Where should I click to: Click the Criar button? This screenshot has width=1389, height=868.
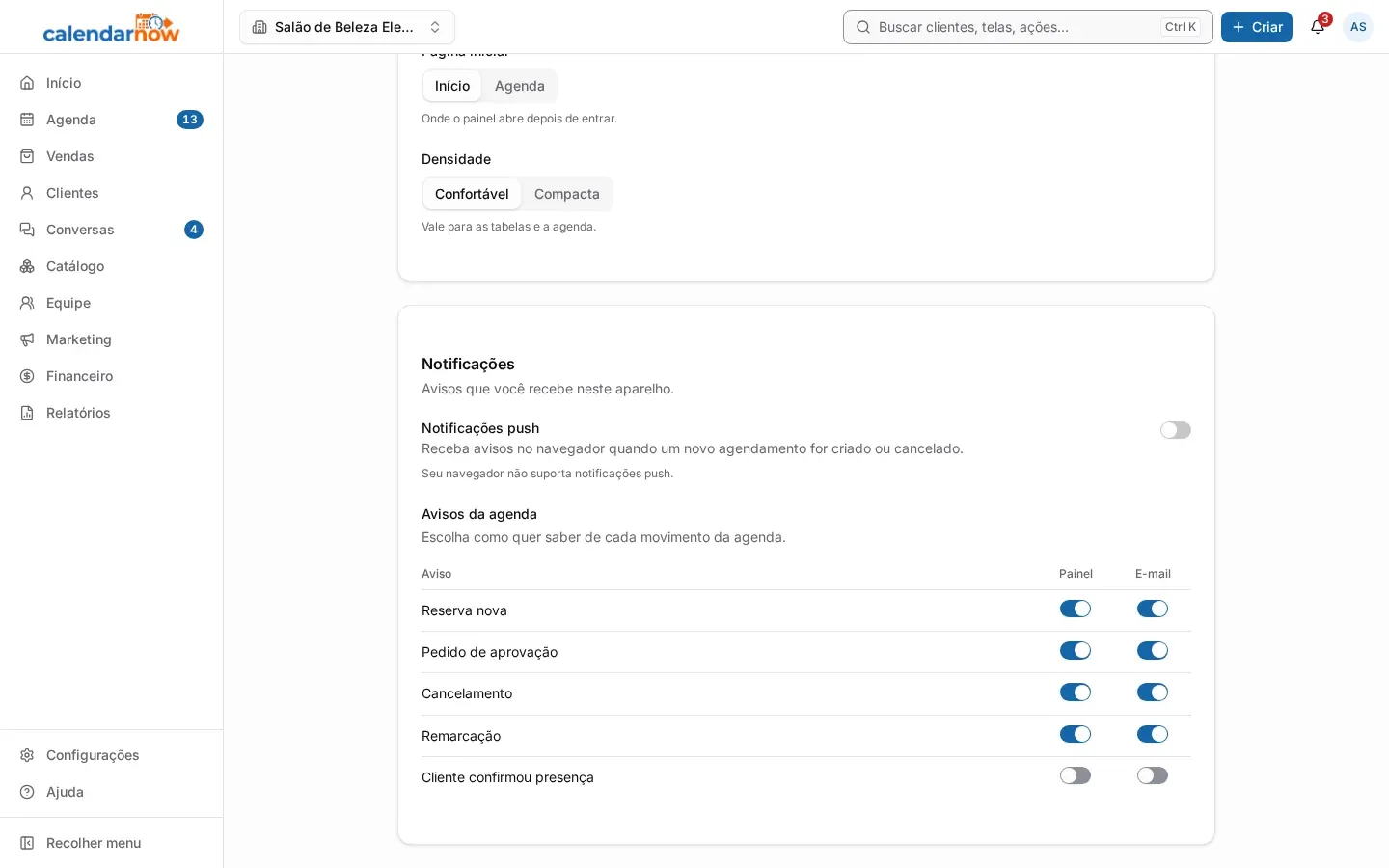point(1257,27)
